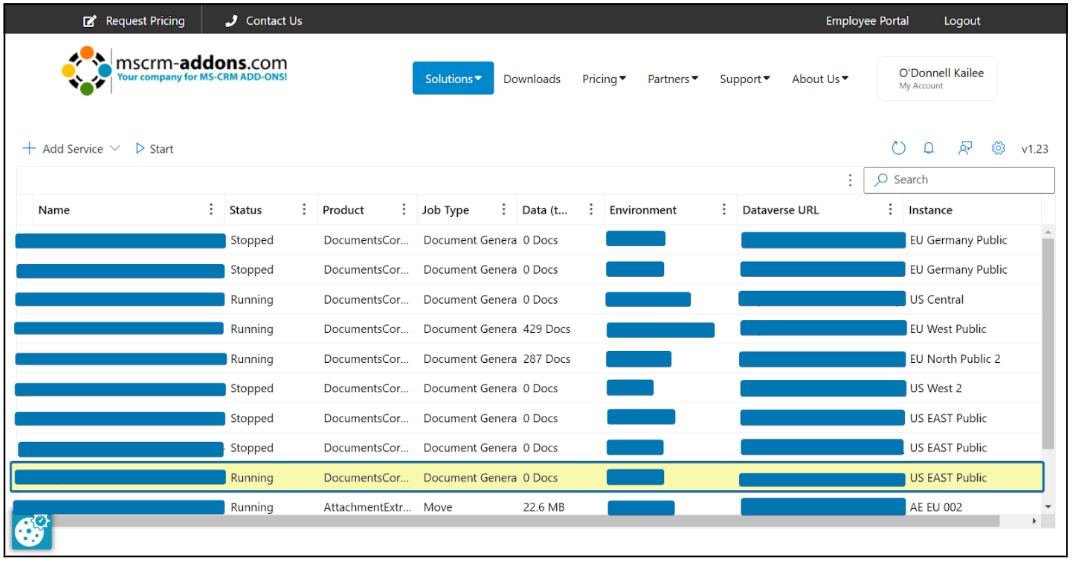1074x562 pixels.
Task: Click the vertical scrollbar thumb
Action: point(1048,343)
